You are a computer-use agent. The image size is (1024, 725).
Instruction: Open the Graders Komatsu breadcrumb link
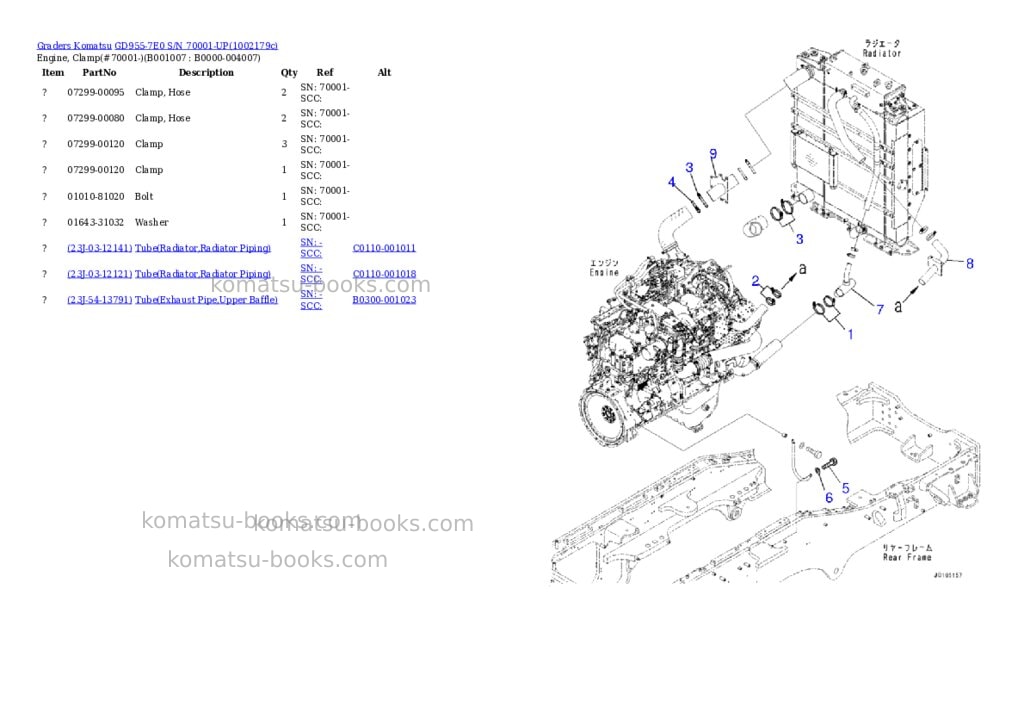(74, 46)
